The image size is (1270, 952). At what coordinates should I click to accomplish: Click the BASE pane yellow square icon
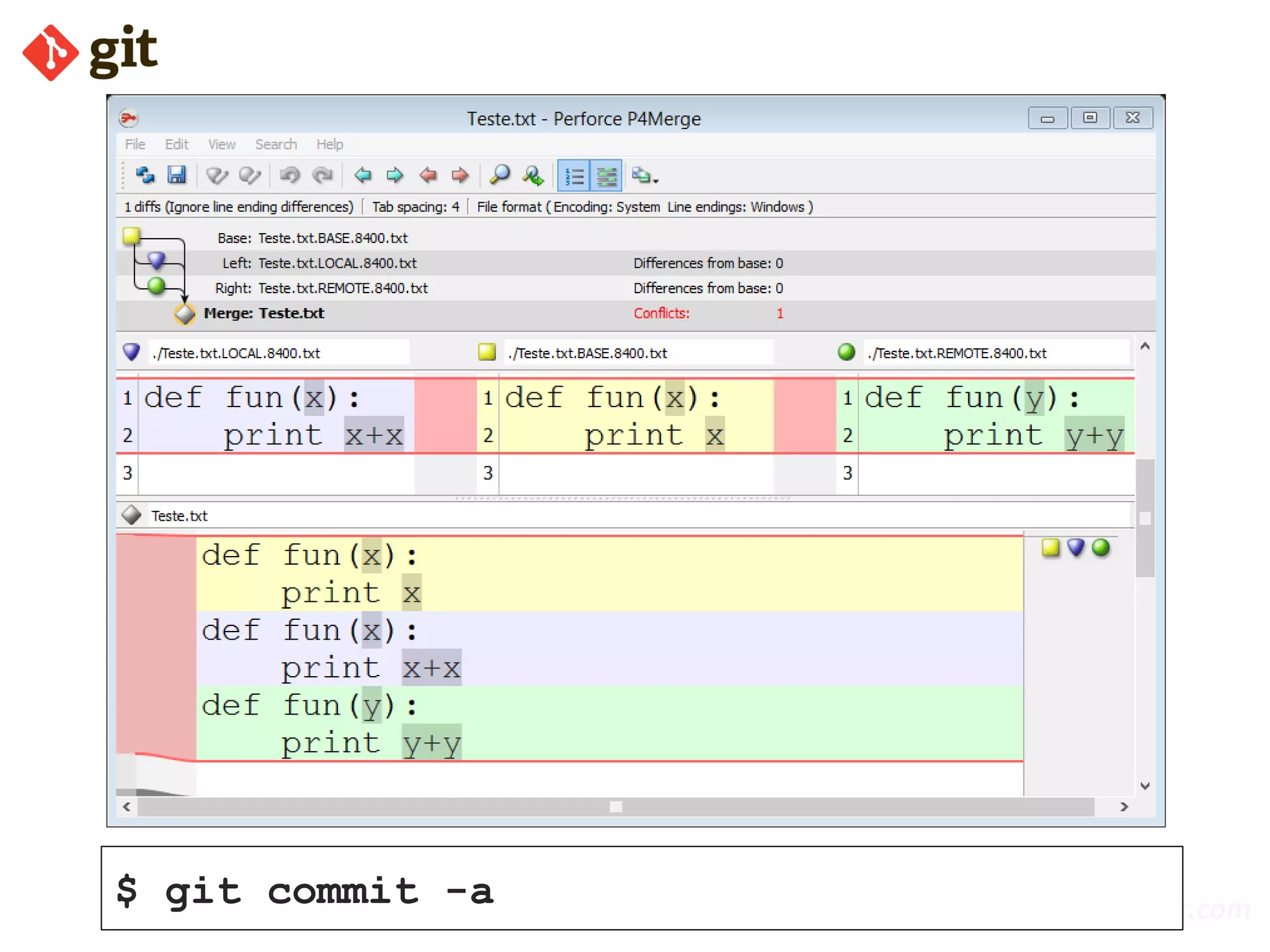click(487, 352)
